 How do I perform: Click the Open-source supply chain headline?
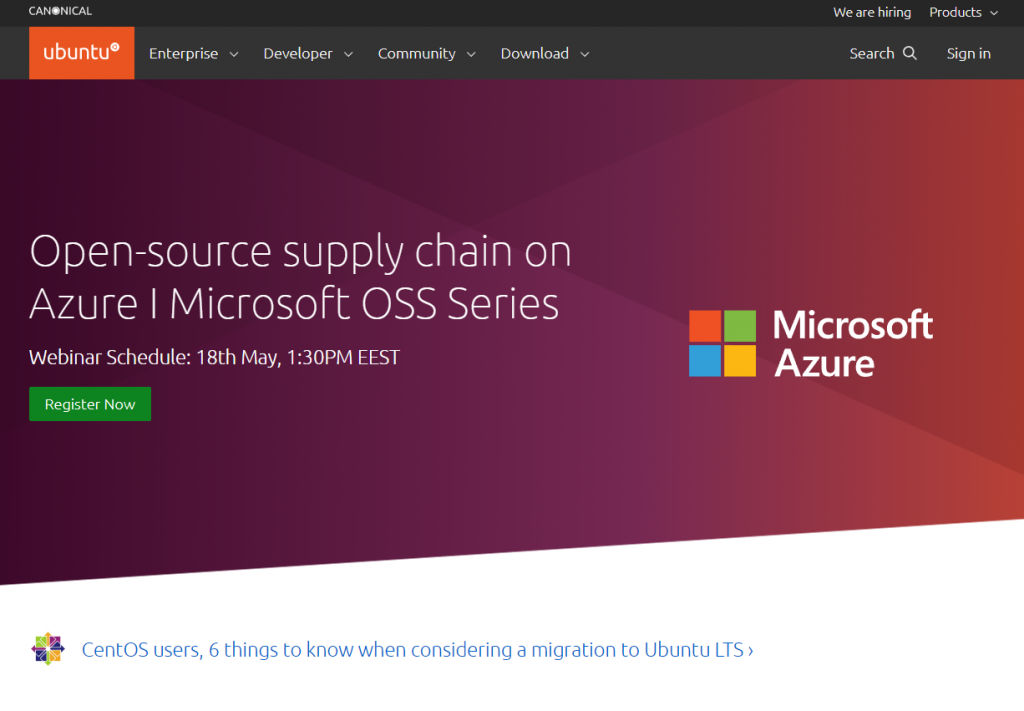point(300,277)
